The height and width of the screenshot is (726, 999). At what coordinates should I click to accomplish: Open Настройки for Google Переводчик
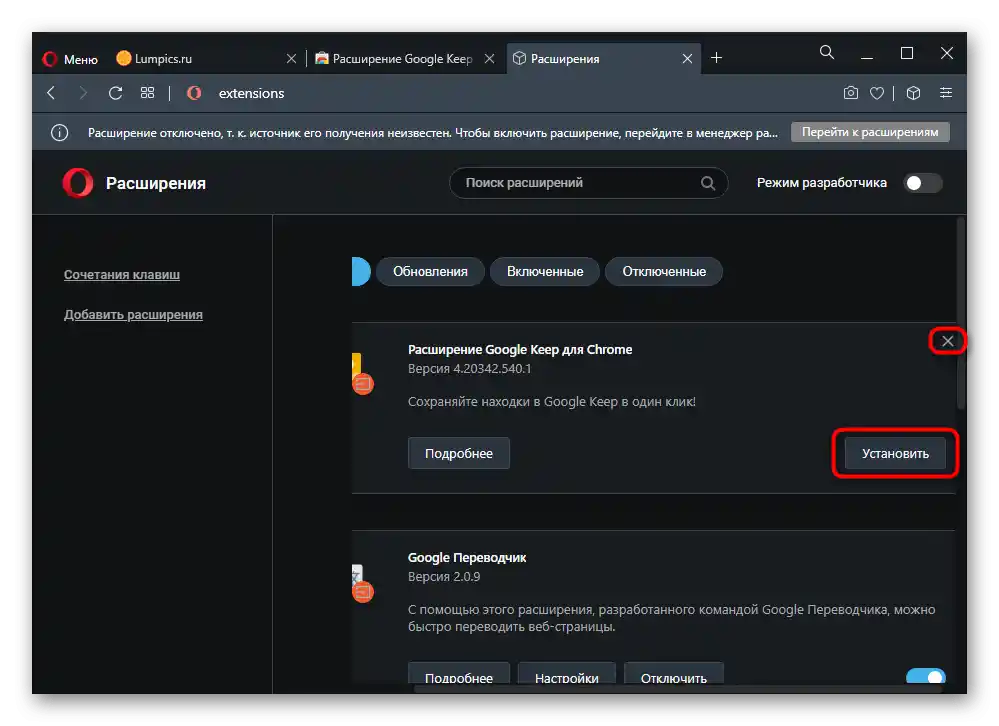tap(566, 674)
